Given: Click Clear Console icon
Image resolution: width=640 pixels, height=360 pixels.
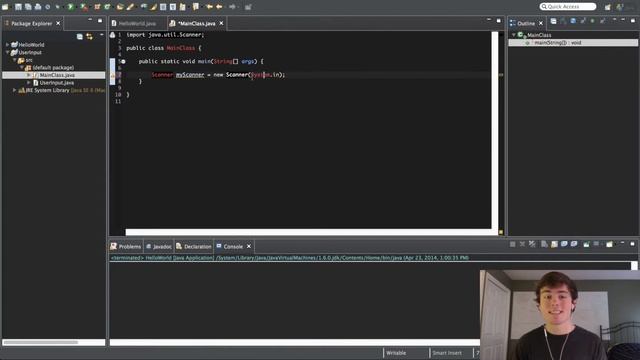Looking at the screenshot, I should tap(544, 244).
